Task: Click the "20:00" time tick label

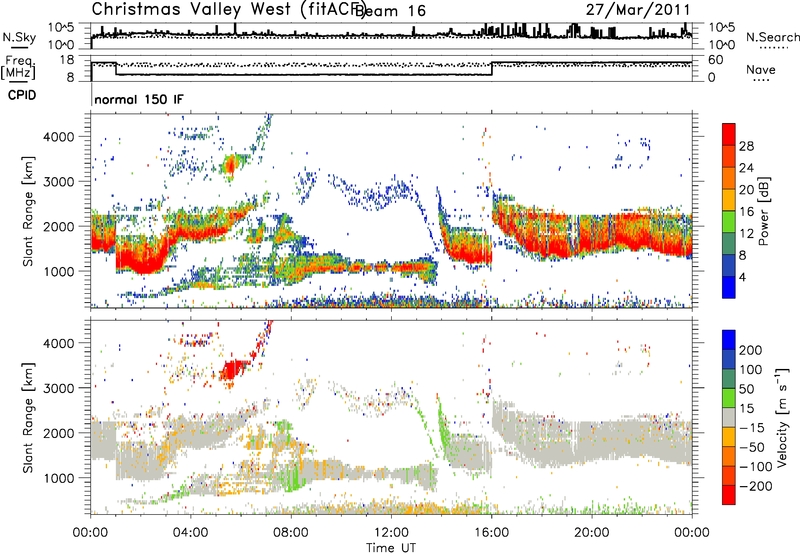Action: (x=591, y=533)
